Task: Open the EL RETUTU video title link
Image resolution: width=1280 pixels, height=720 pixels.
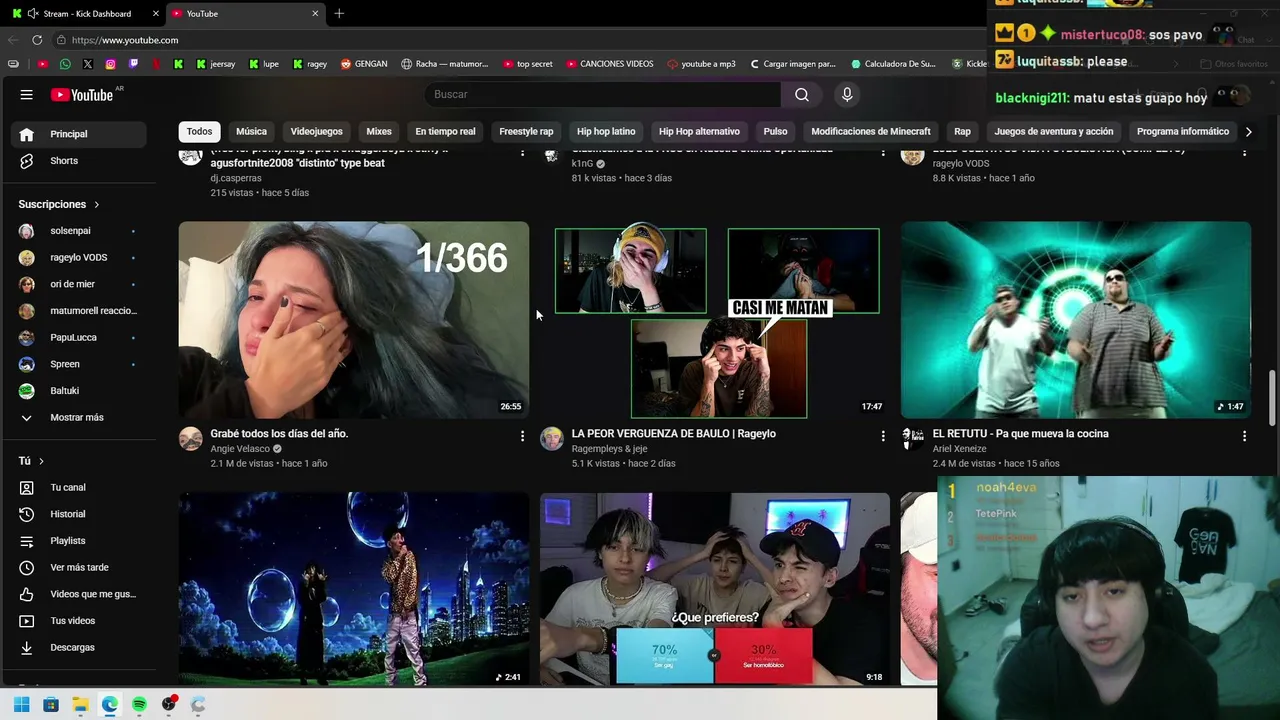Action: click(x=1020, y=434)
